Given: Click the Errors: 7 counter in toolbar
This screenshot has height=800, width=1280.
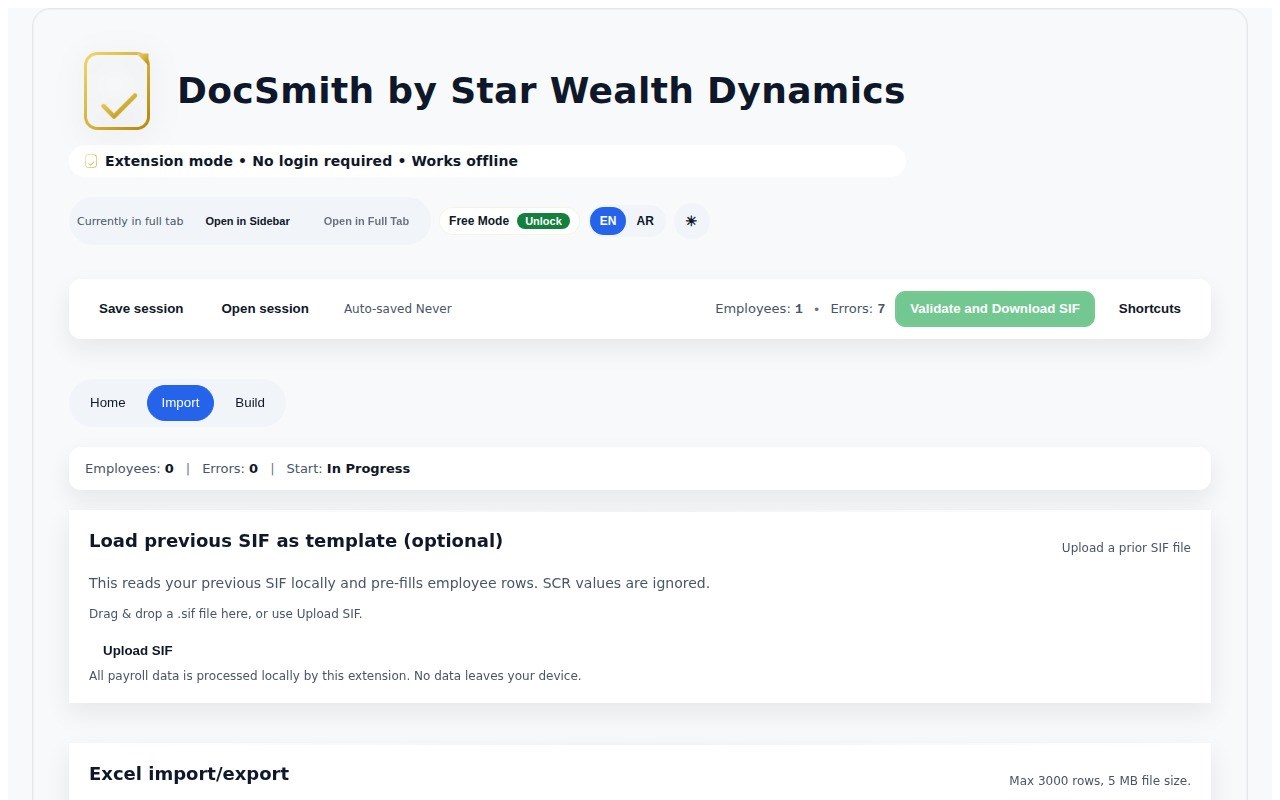Looking at the screenshot, I should click(857, 309).
